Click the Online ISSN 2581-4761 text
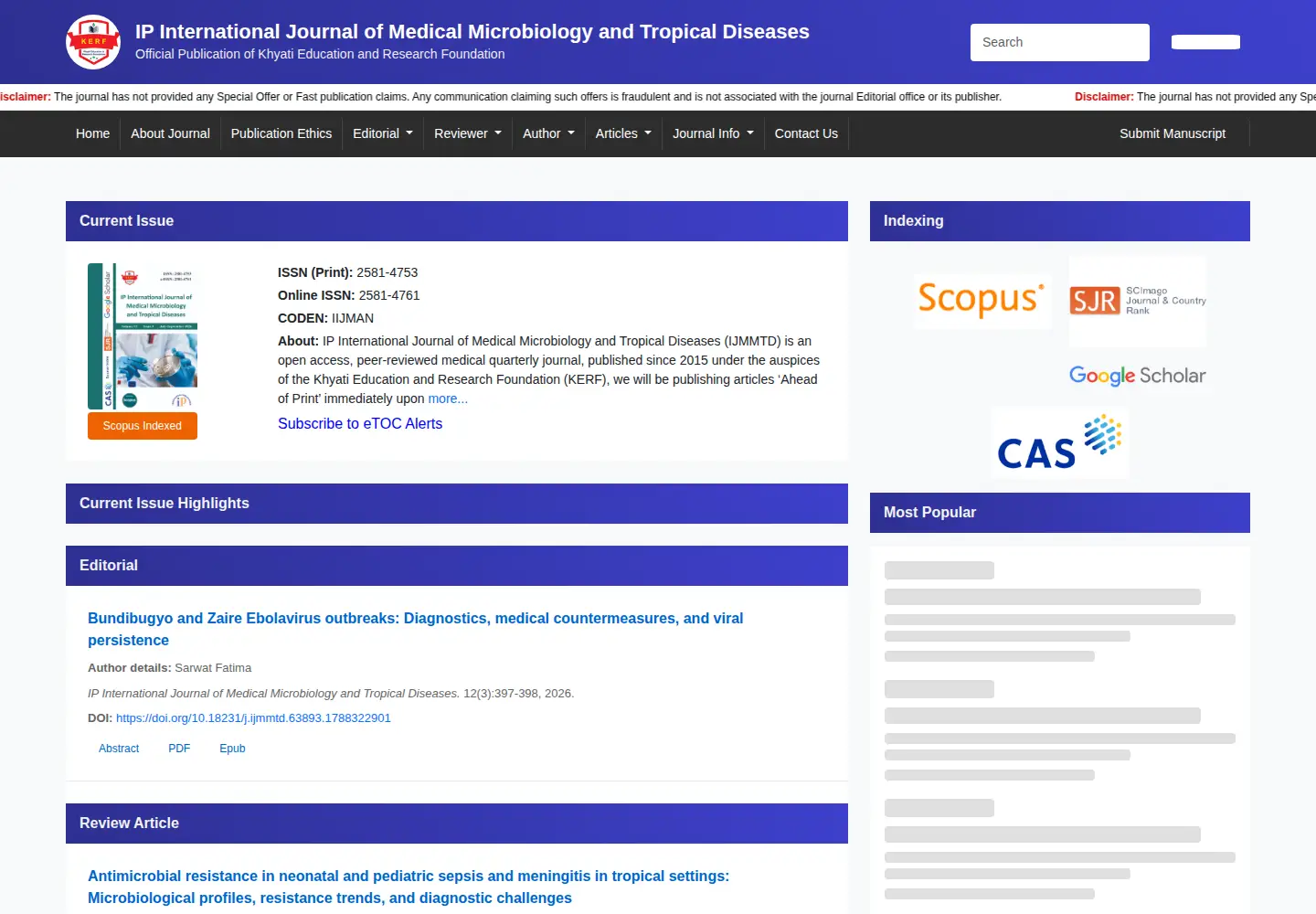The height and width of the screenshot is (914, 1316). [349, 295]
